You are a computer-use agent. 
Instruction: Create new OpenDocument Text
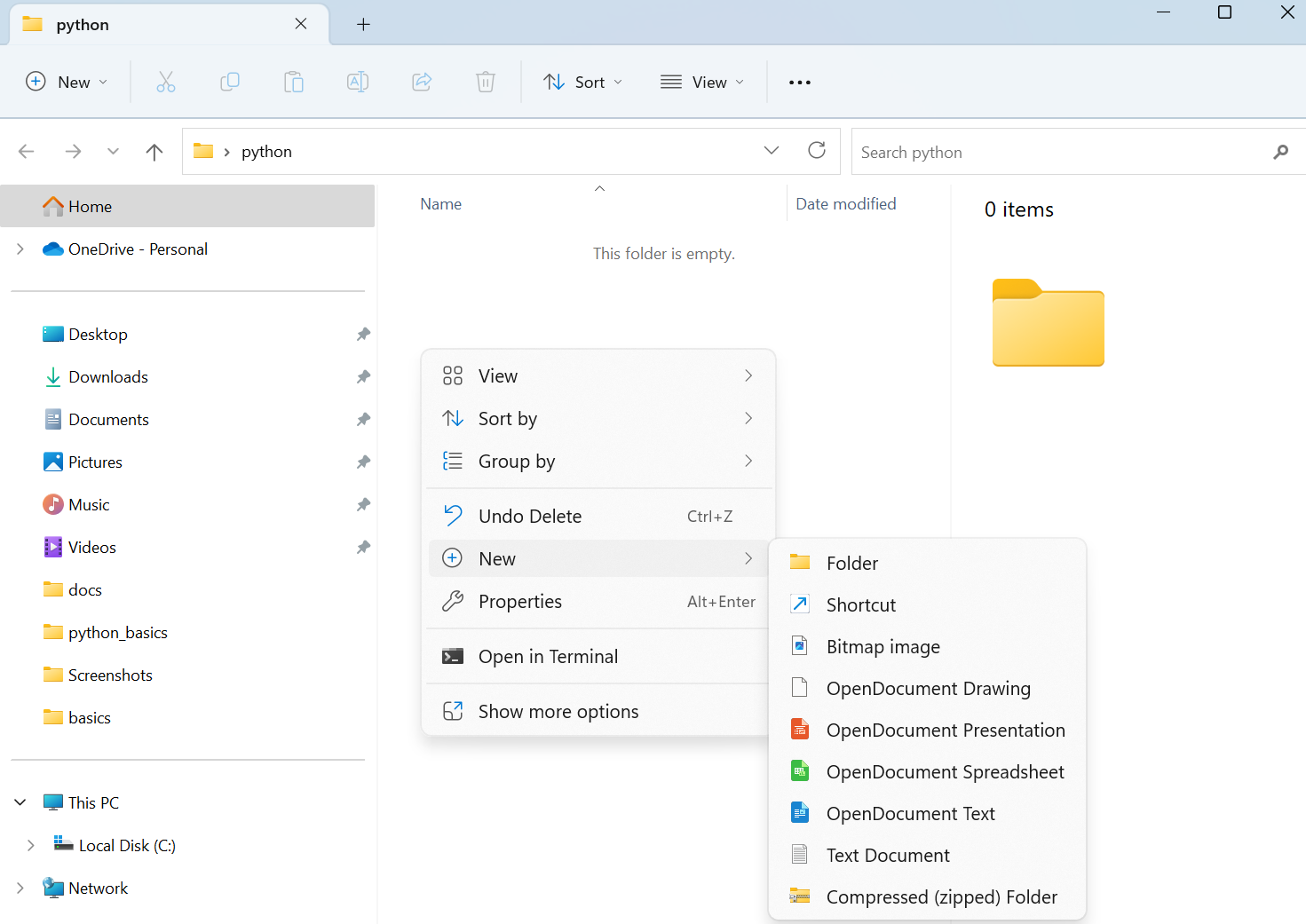(x=927, y=814)
